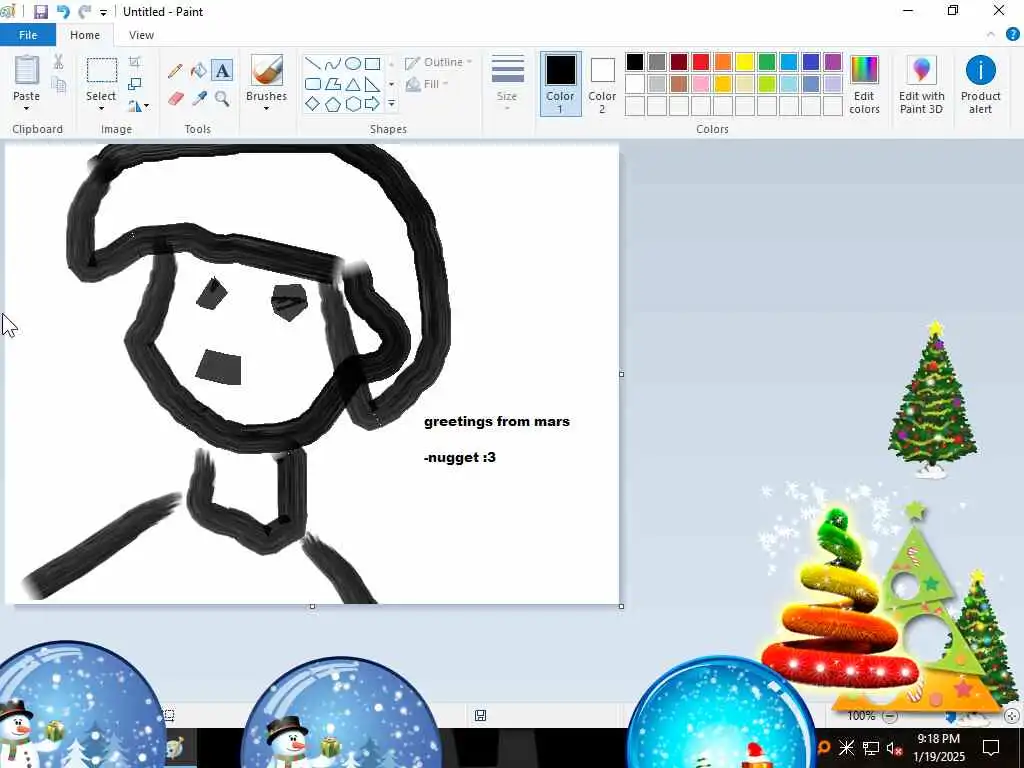Select the Pencil tool
The width and height of the screenshot is (1024, 768).
[x=175, y=71]
